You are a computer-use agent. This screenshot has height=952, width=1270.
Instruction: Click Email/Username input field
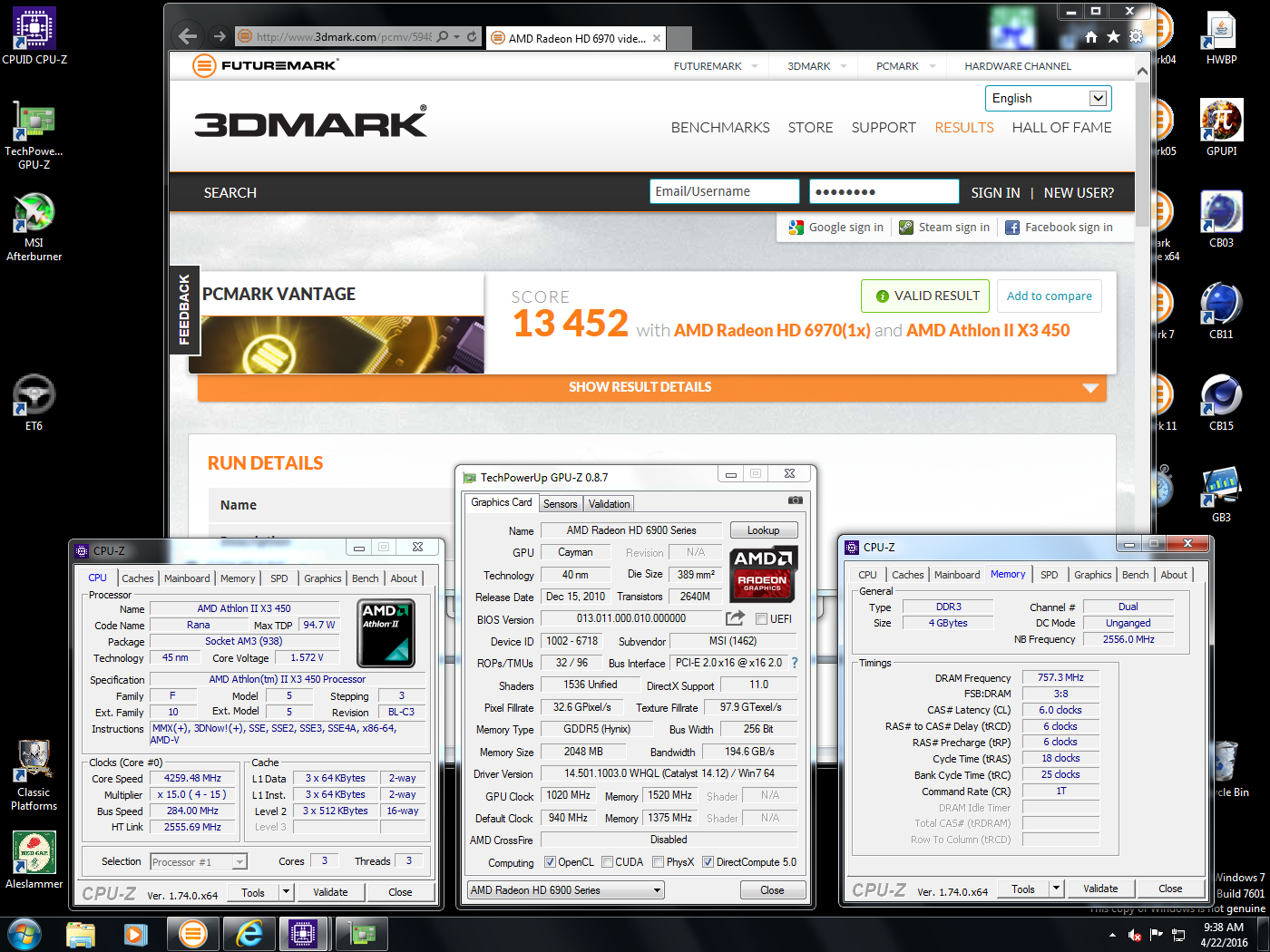(725, 191)
